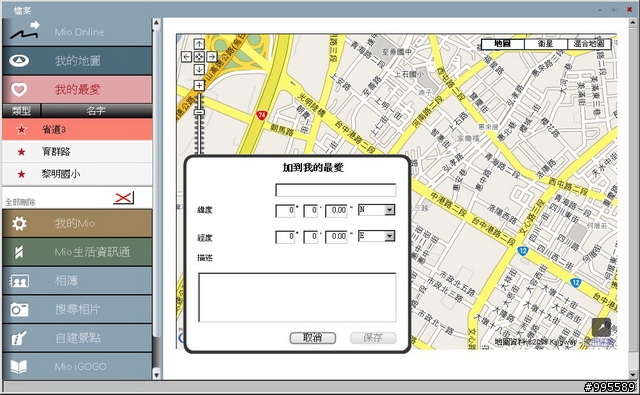This screenshot has width=640, height=395.
Task: Click star icon of 黎明國小 favorite
Action: (x=21, y=174)
